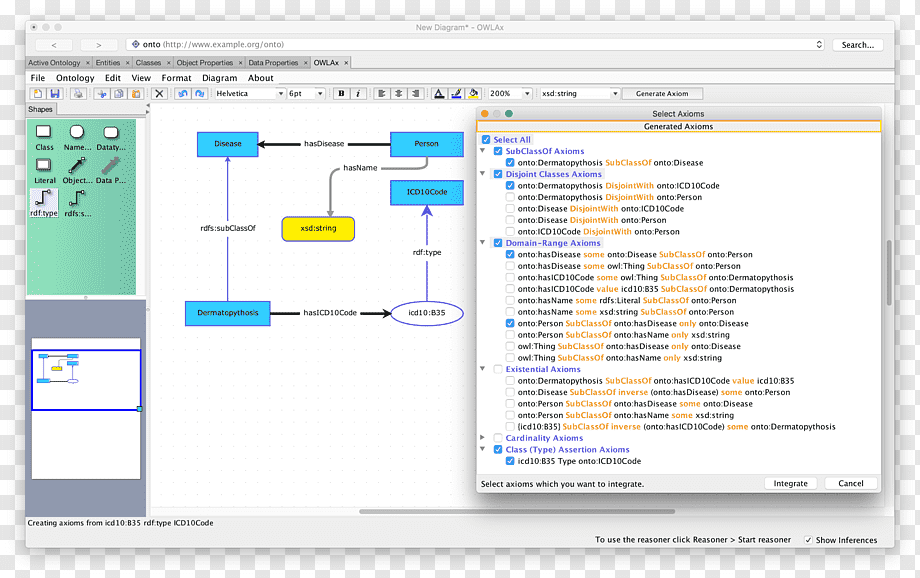Open the 200% zoom dropdown

[510, 93]
